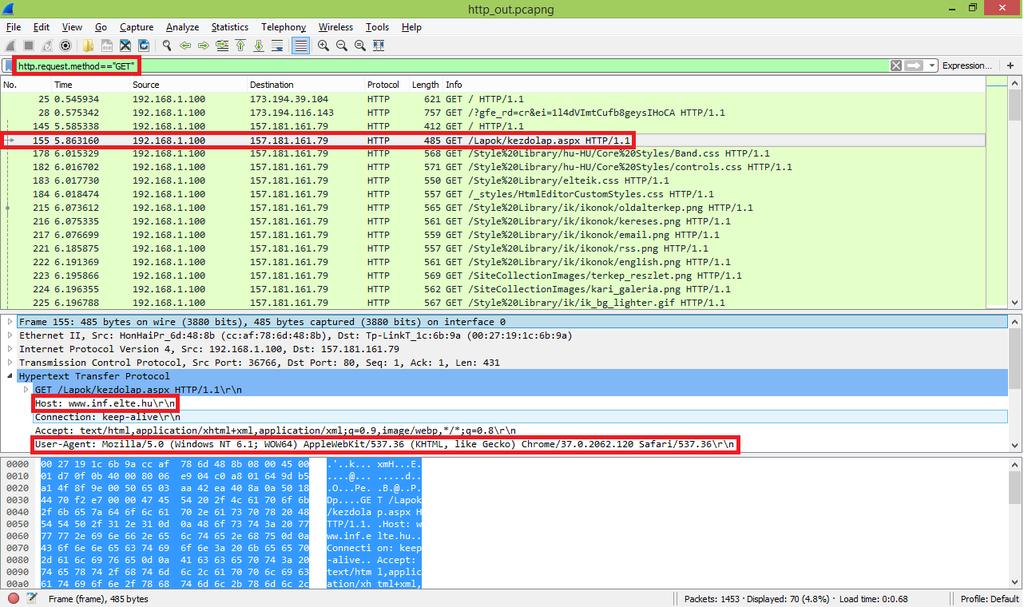Viewport: 1024px width, 607px height.
Task: Click the open capture file folder icon
Action: pyautogui.click(x=88, y=46)
